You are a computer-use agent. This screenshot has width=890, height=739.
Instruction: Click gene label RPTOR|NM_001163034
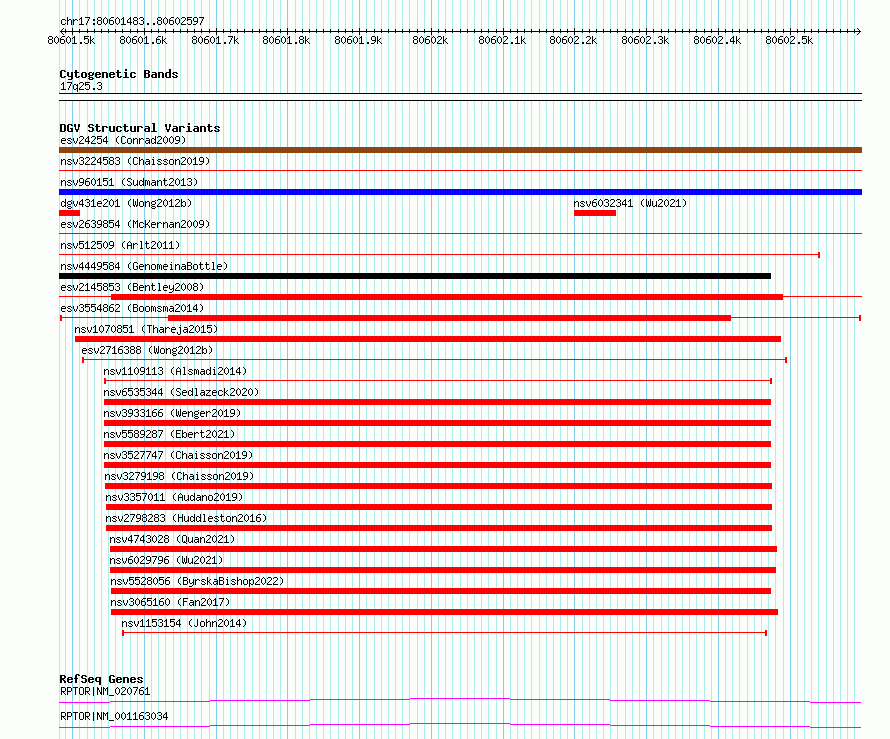114,716
